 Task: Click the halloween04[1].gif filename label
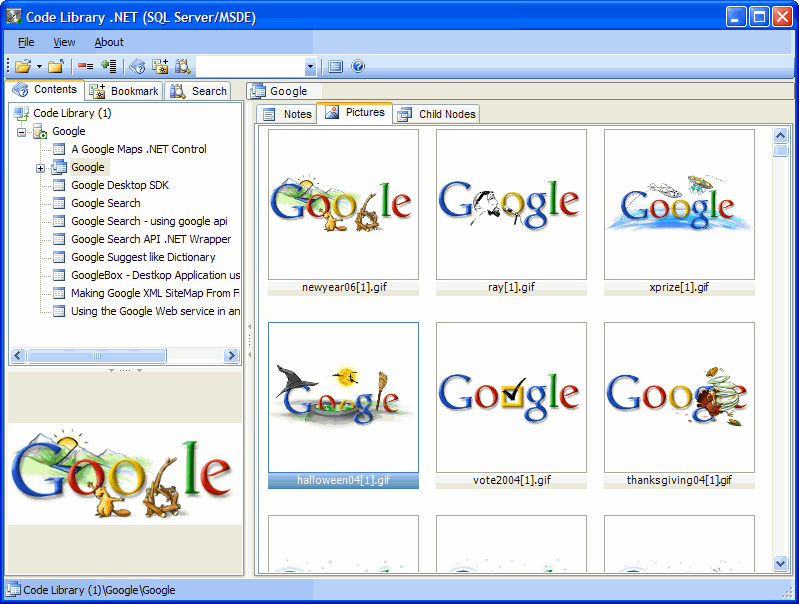[343, 480]
